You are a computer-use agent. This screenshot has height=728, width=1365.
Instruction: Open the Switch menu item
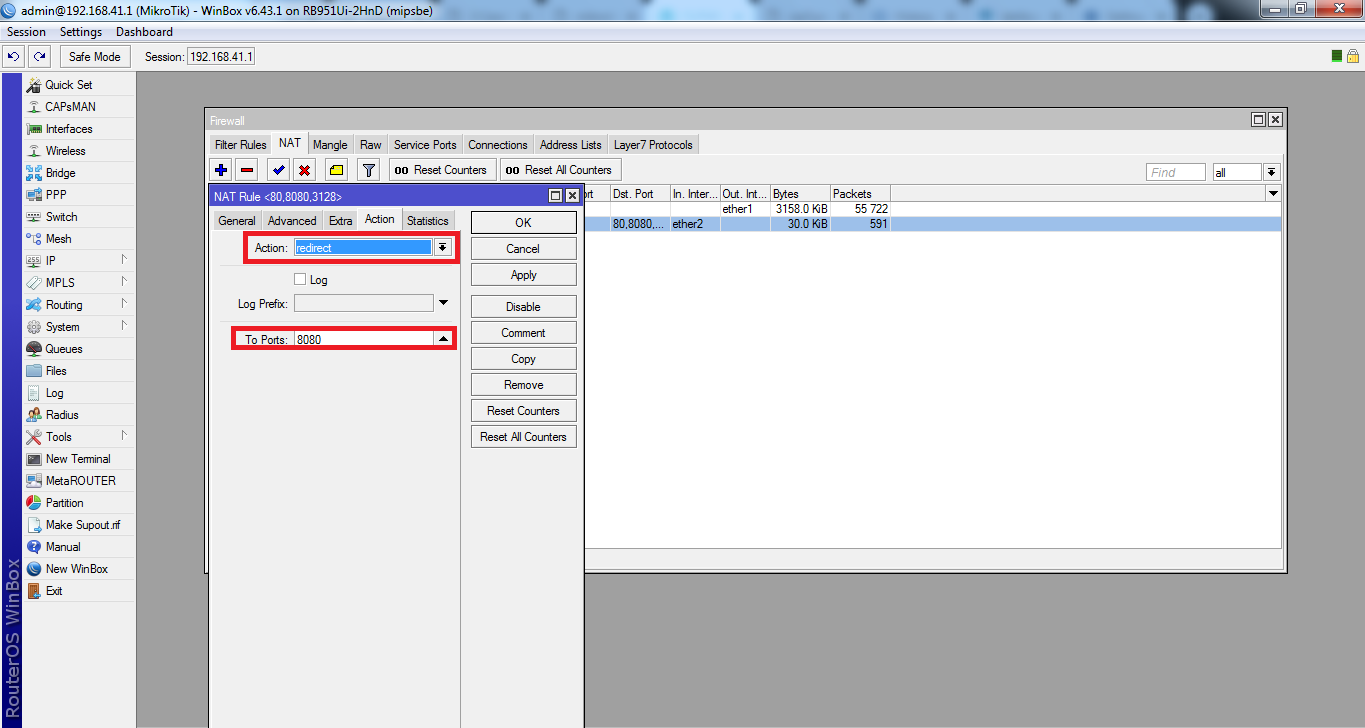tap(61, 217)
